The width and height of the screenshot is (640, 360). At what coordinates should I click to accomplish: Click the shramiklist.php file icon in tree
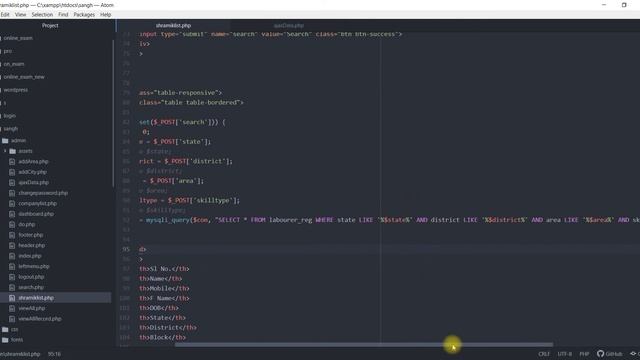point(12,298)
